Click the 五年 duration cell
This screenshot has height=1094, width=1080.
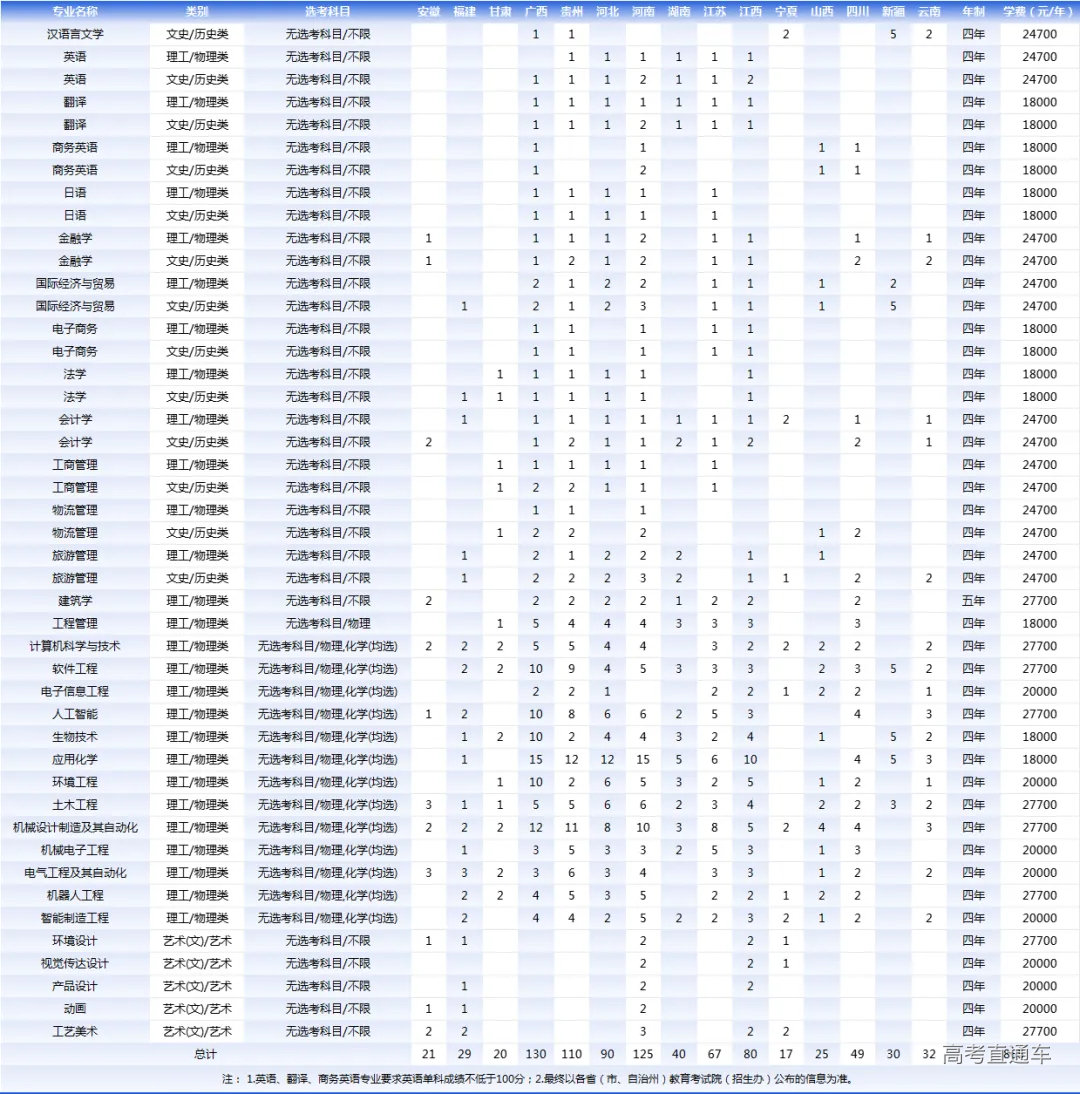[973, 600]
